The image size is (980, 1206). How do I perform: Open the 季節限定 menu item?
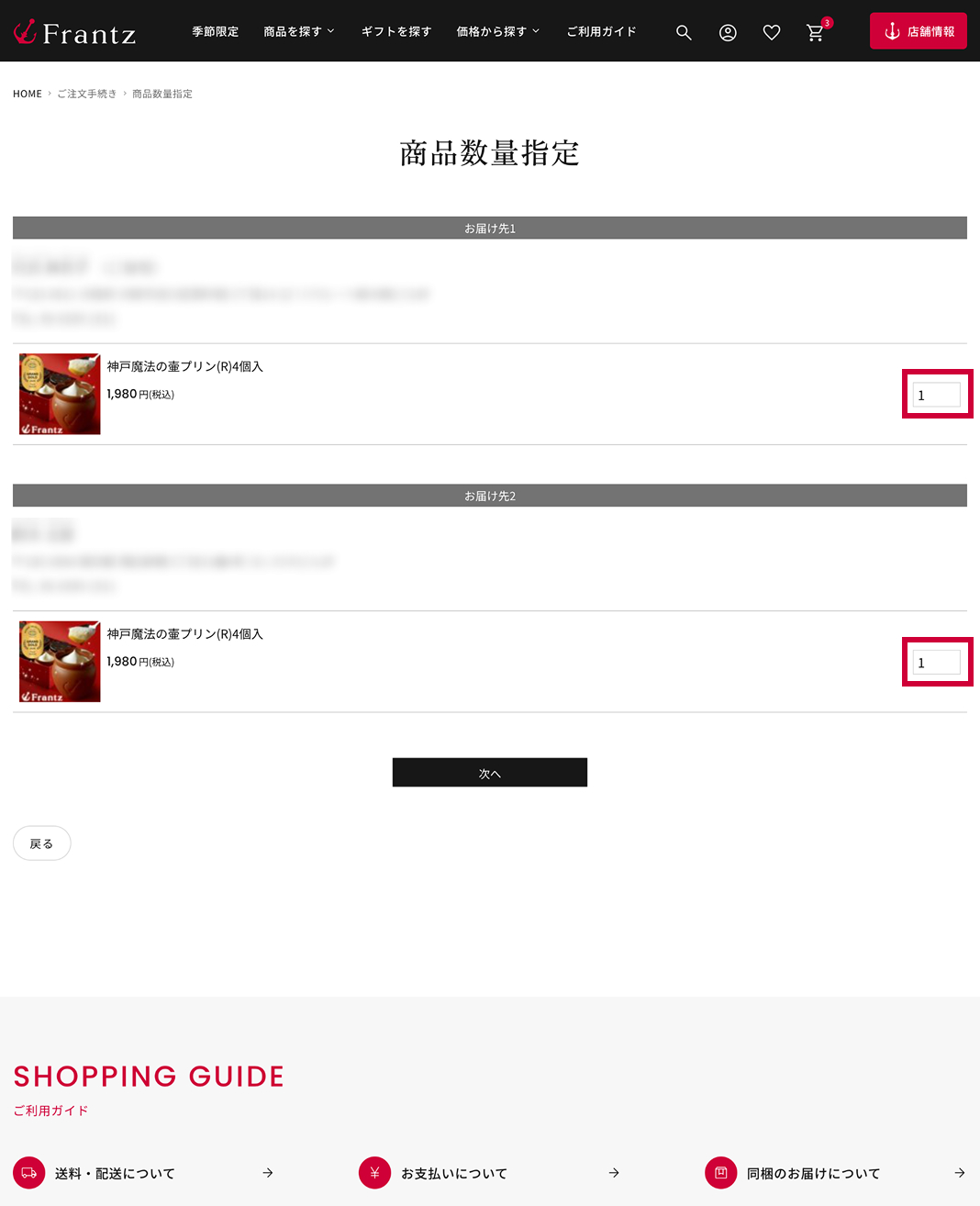pos(216,31)
